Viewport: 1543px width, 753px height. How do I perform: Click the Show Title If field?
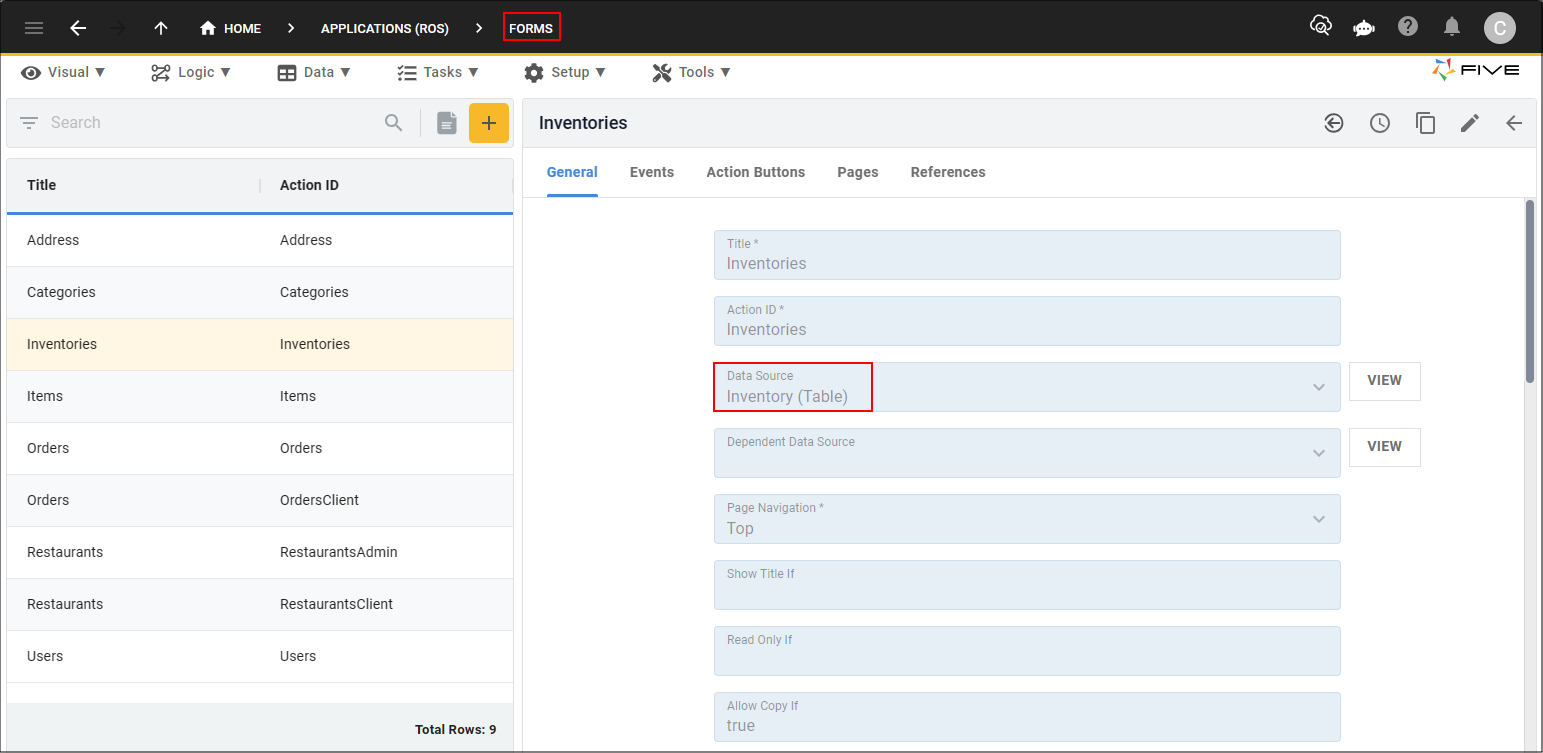[x=1027, y=585]
